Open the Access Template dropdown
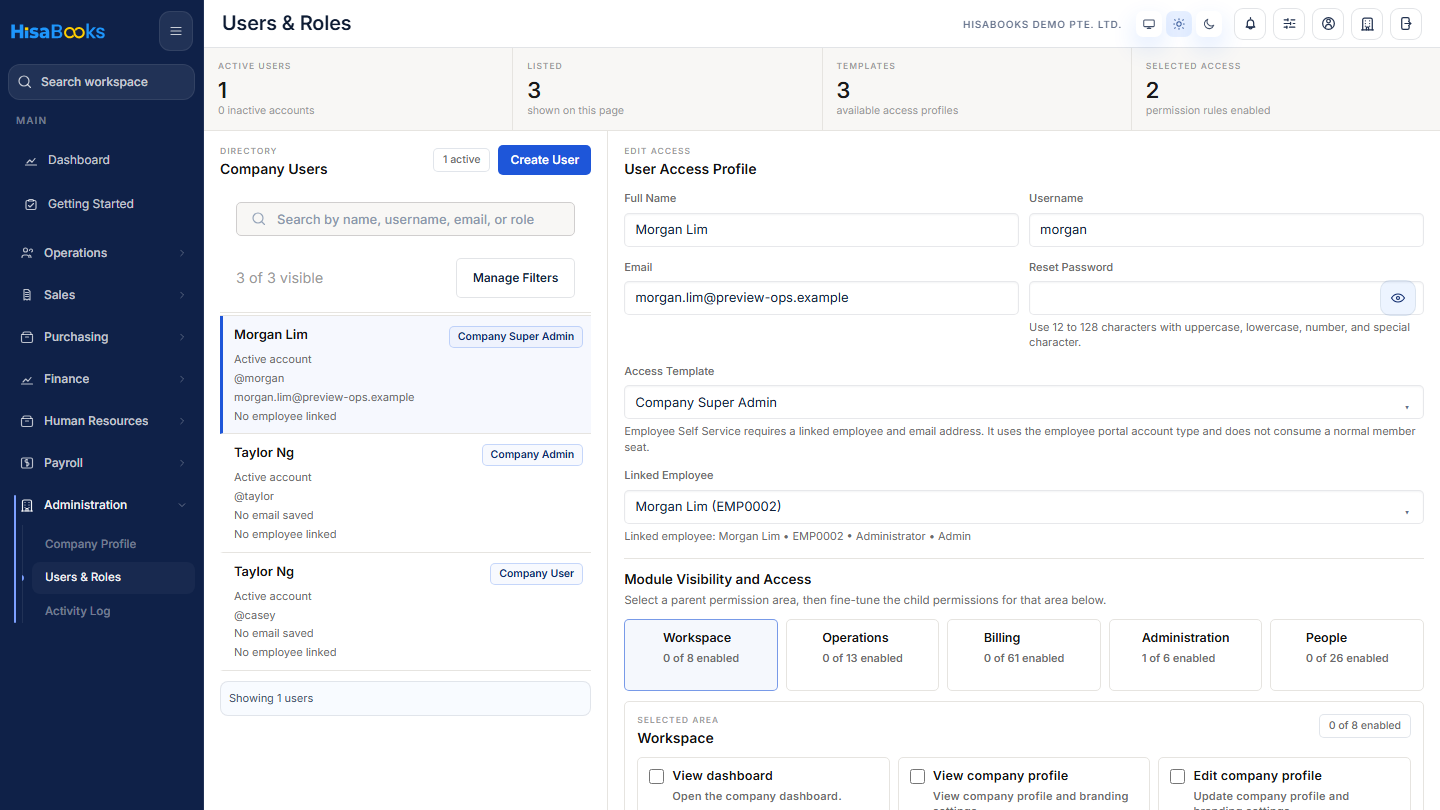 1024,402
